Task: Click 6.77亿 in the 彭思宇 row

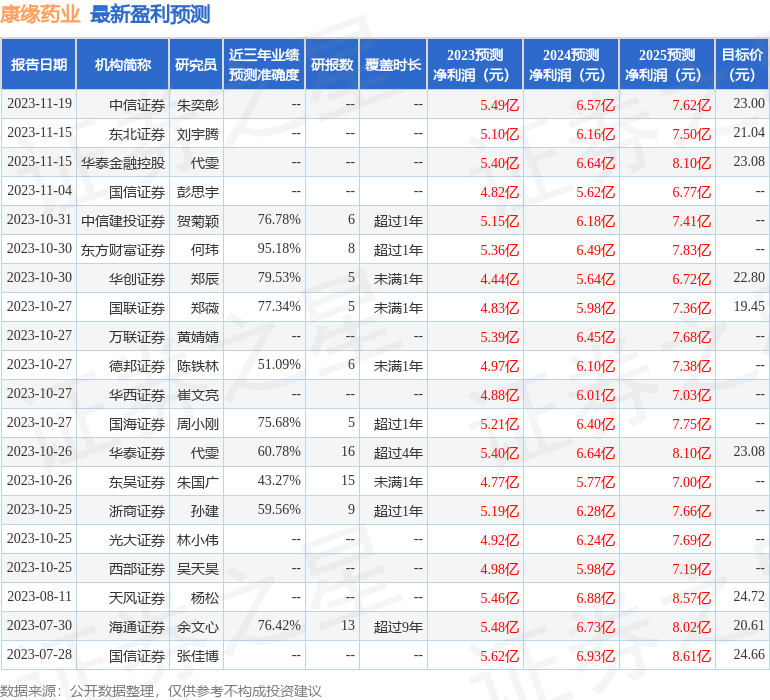Action: (691, 192)
